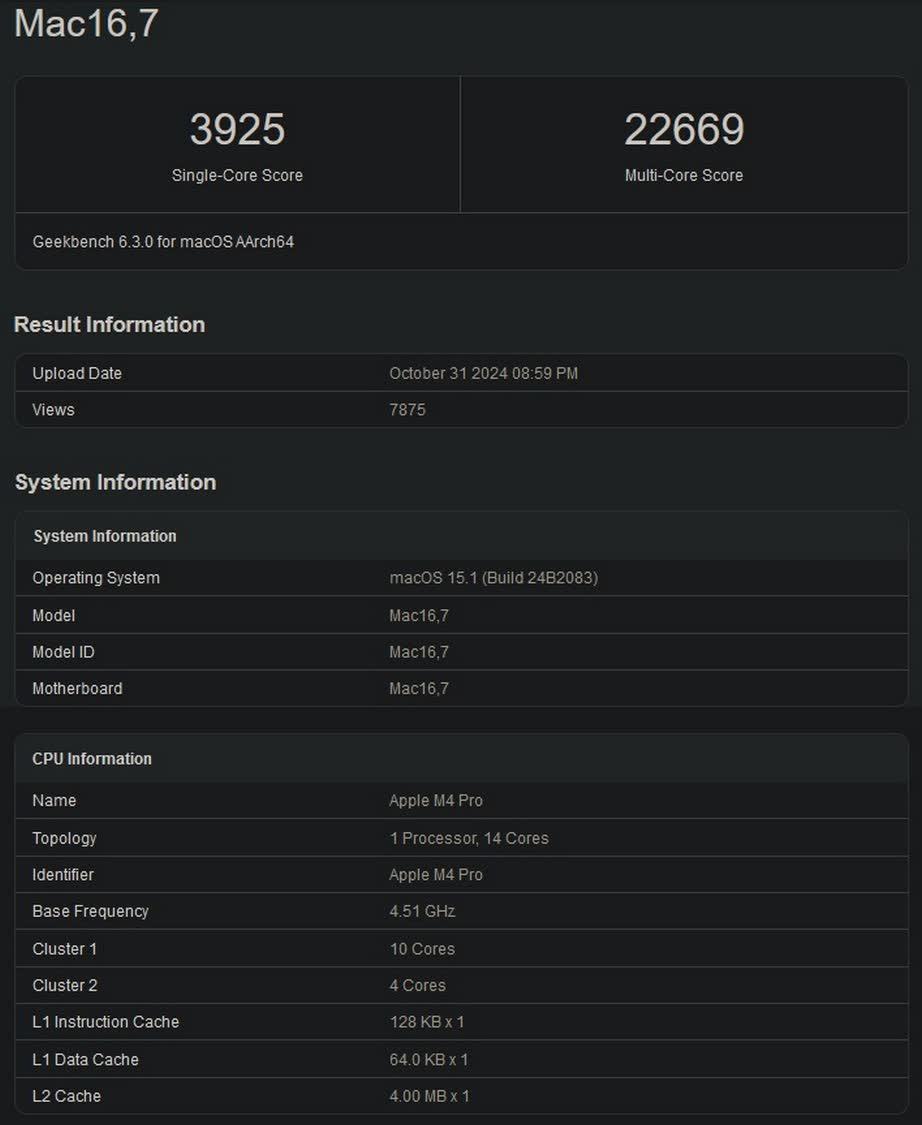
Task: Click Apple M4 Pro in the Name row
Action: [x=436, y=801]
